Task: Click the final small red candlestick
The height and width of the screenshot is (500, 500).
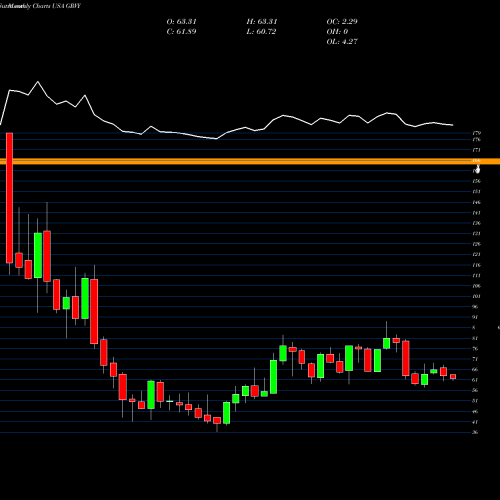Action: [x=453, y=377]
